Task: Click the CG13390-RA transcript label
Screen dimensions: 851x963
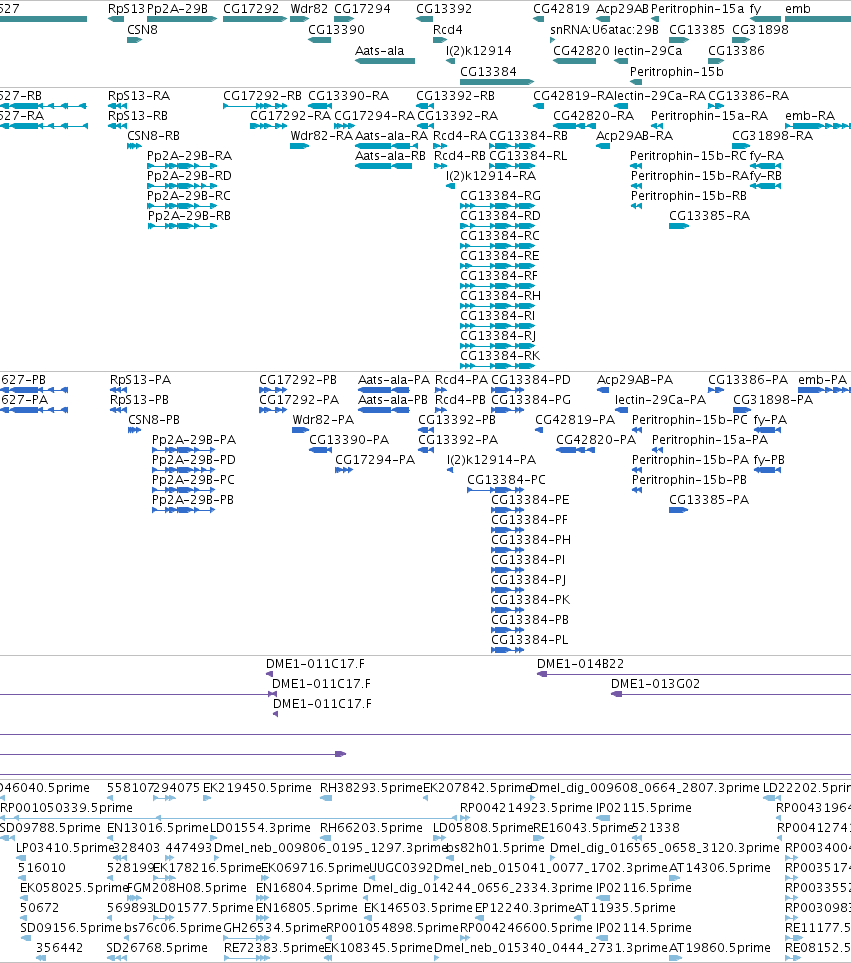Action: click(x=348, y=95)
